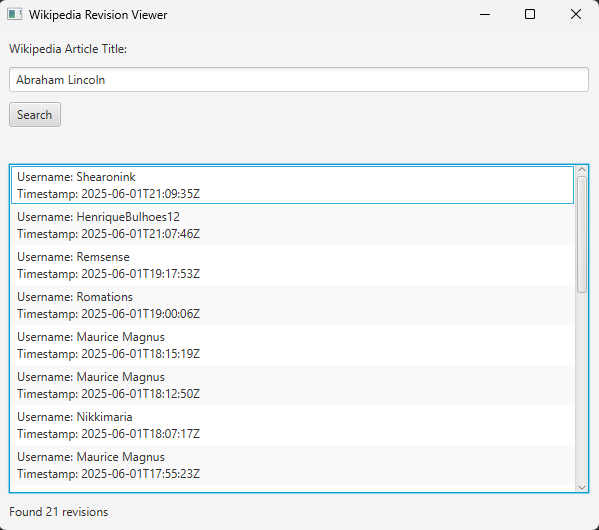Select Maurice Magnus revision at 17:55:23Z
Image resolution: width=599 pixels, height=530 pixels.
[292, 465]
